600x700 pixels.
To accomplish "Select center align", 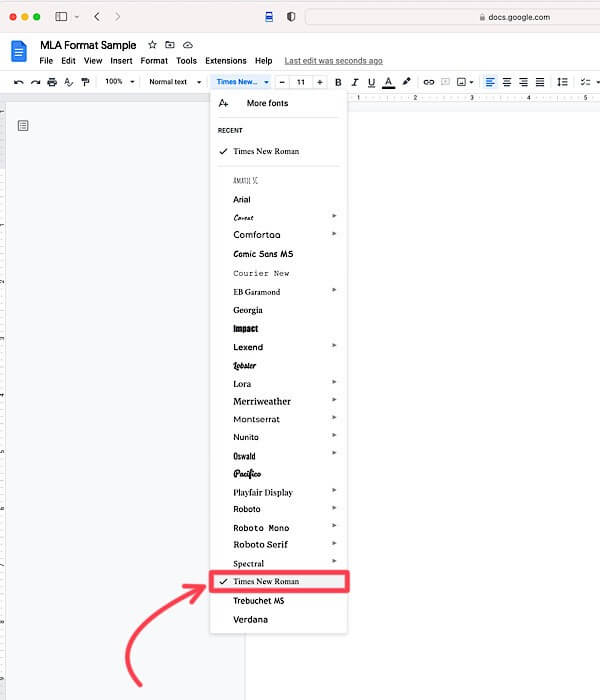I will point(507,82).
